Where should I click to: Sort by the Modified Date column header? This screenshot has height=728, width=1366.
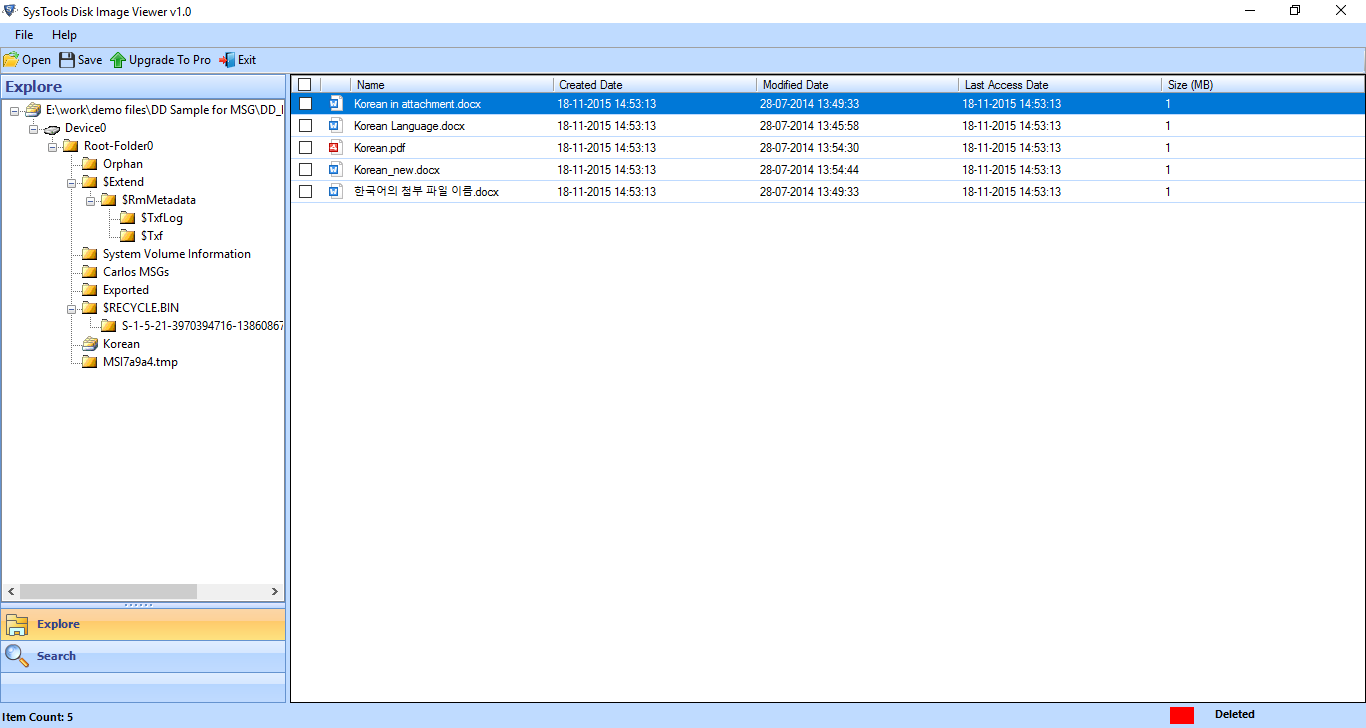click(858, 85)
